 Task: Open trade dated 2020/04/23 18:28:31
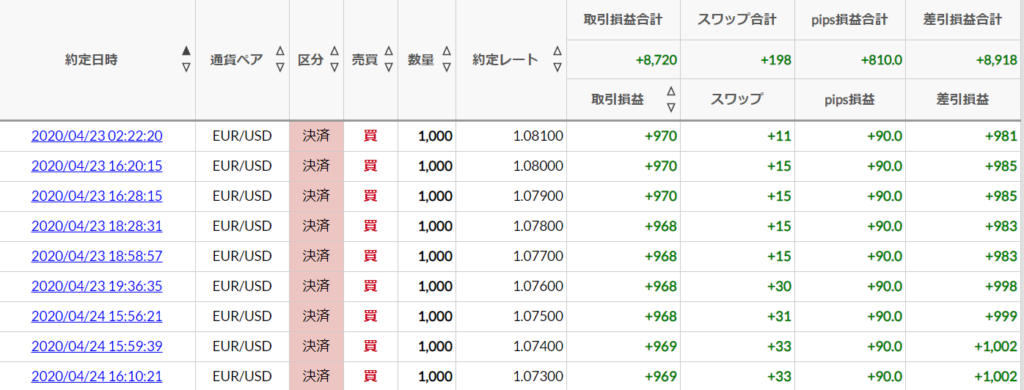tap(97, 226)
